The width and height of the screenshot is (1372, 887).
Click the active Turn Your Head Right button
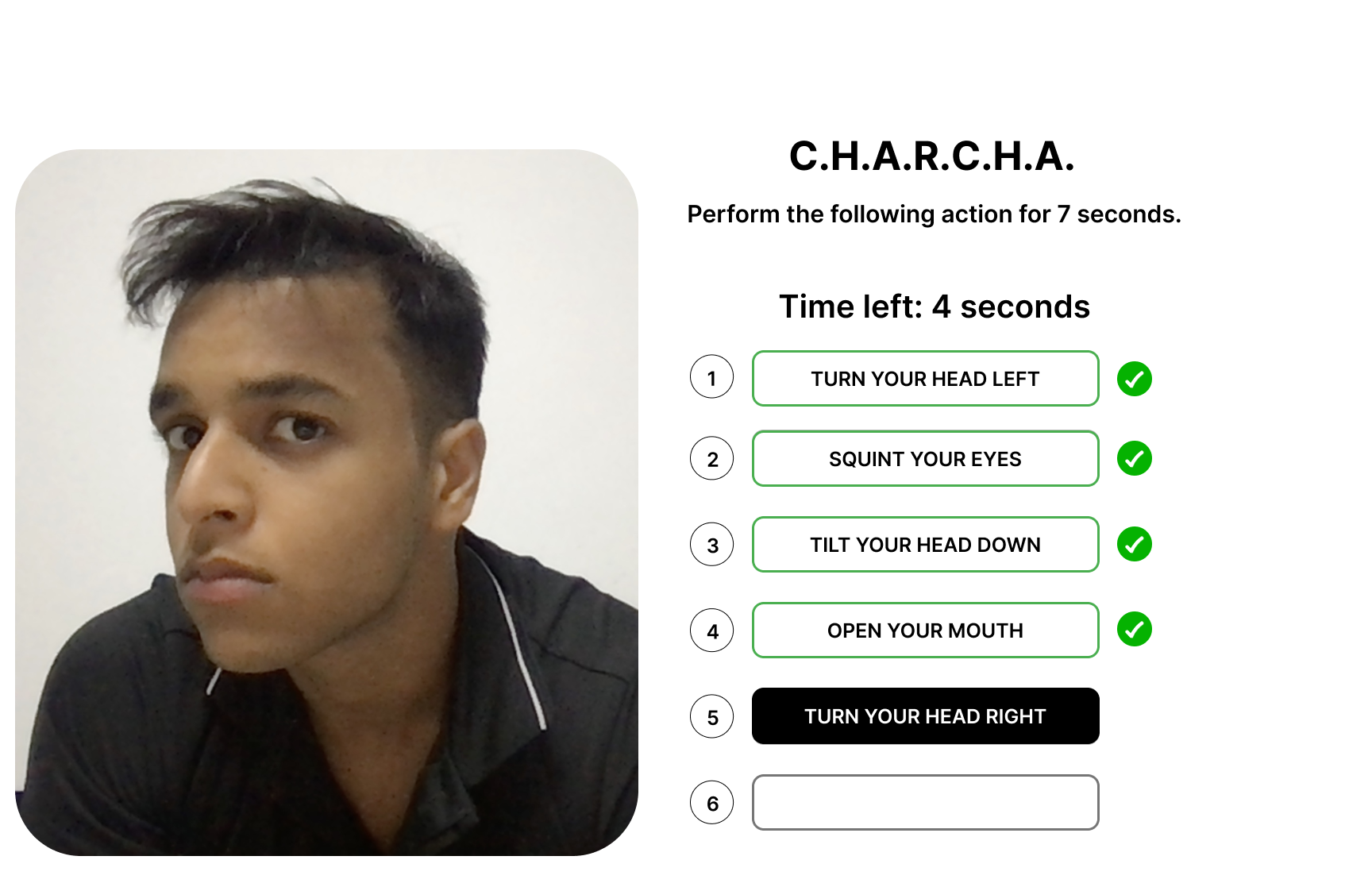coord(925,716)
